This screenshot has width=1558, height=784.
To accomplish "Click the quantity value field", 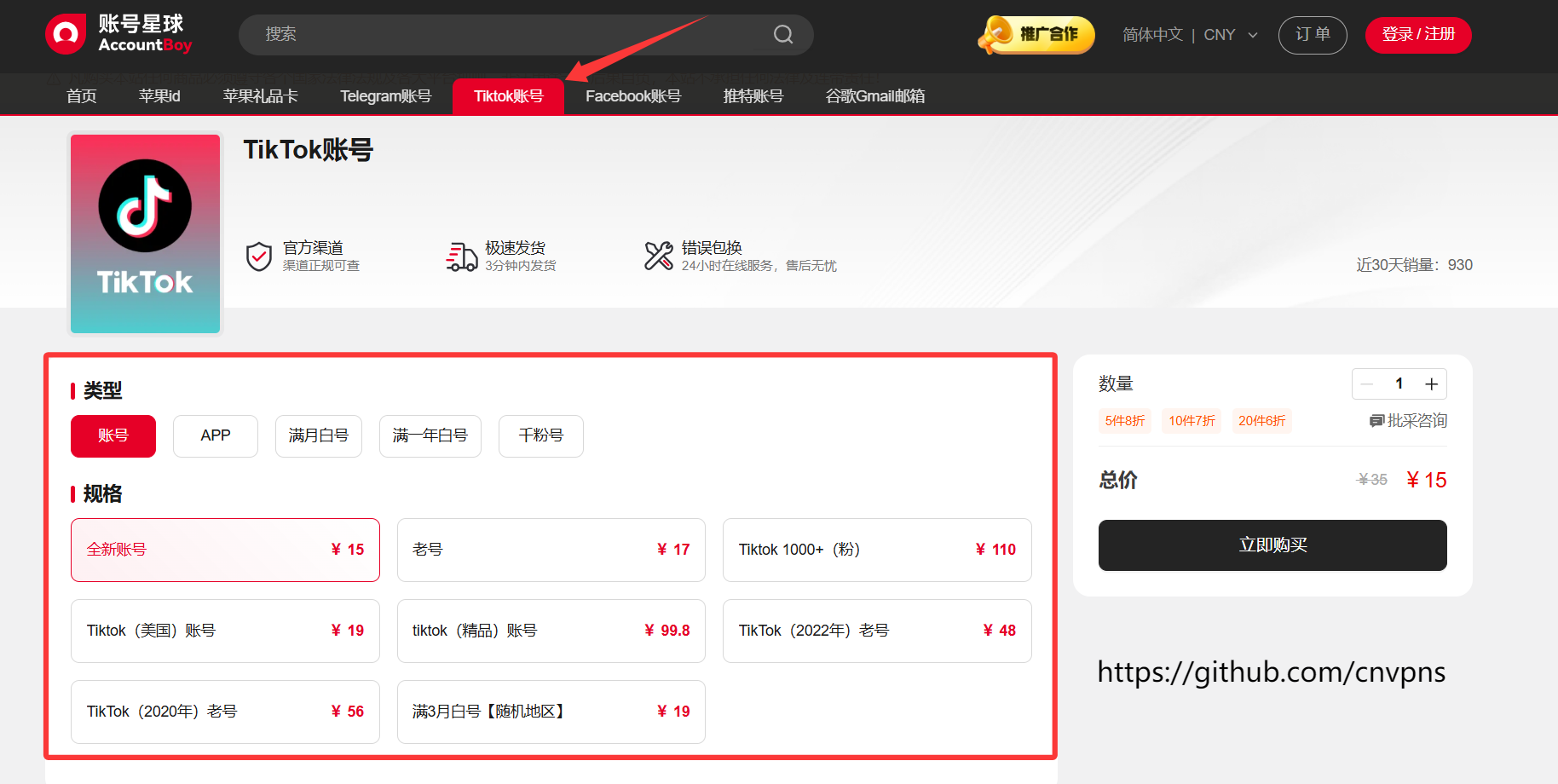I will point(1399,384).
